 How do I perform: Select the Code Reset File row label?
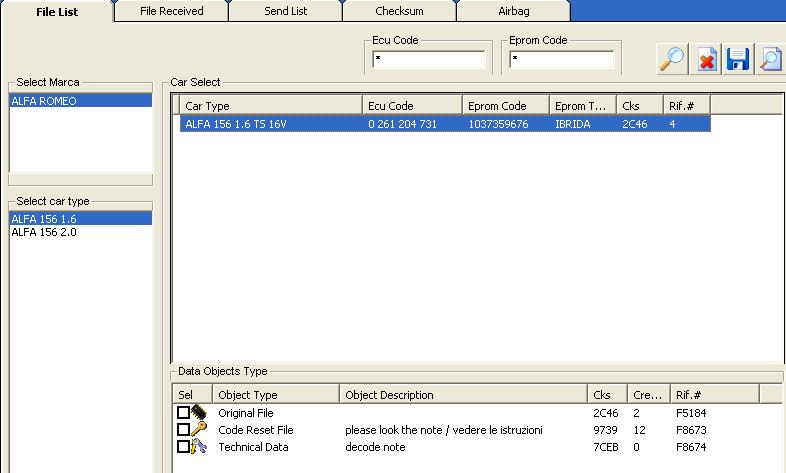pos(256,430)
